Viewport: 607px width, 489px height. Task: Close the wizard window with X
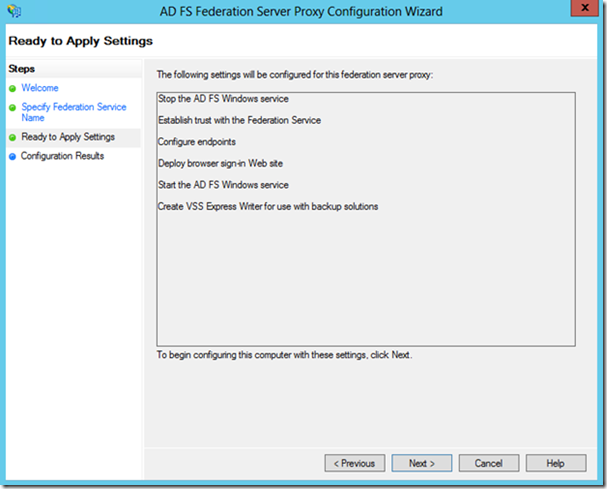585,8
